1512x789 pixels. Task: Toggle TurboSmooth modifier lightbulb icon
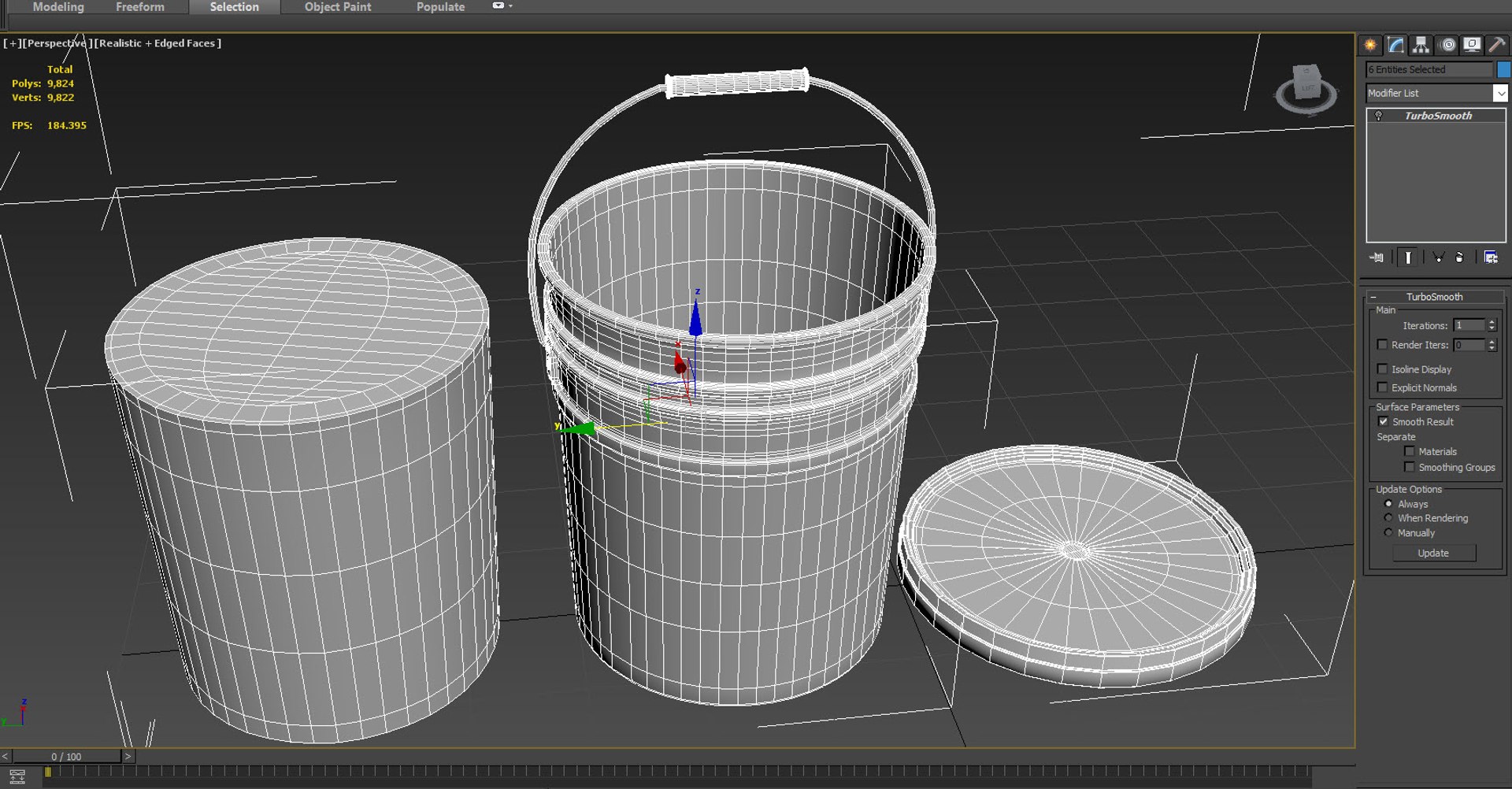(x=1379, y=116)
